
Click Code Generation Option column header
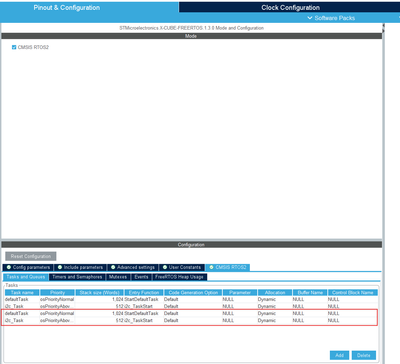[193, 293]
